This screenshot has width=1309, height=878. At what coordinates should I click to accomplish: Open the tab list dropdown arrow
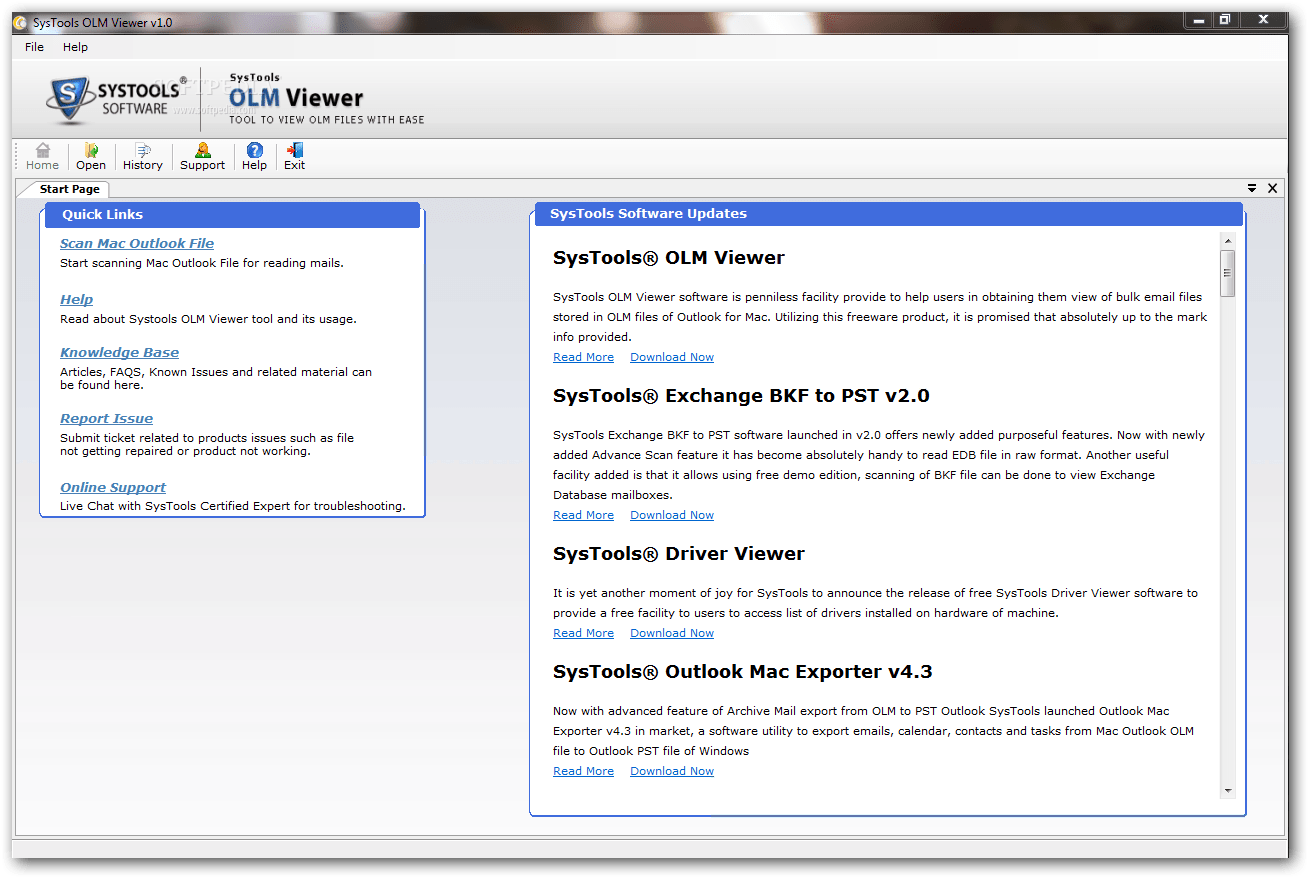[1252, 188]
